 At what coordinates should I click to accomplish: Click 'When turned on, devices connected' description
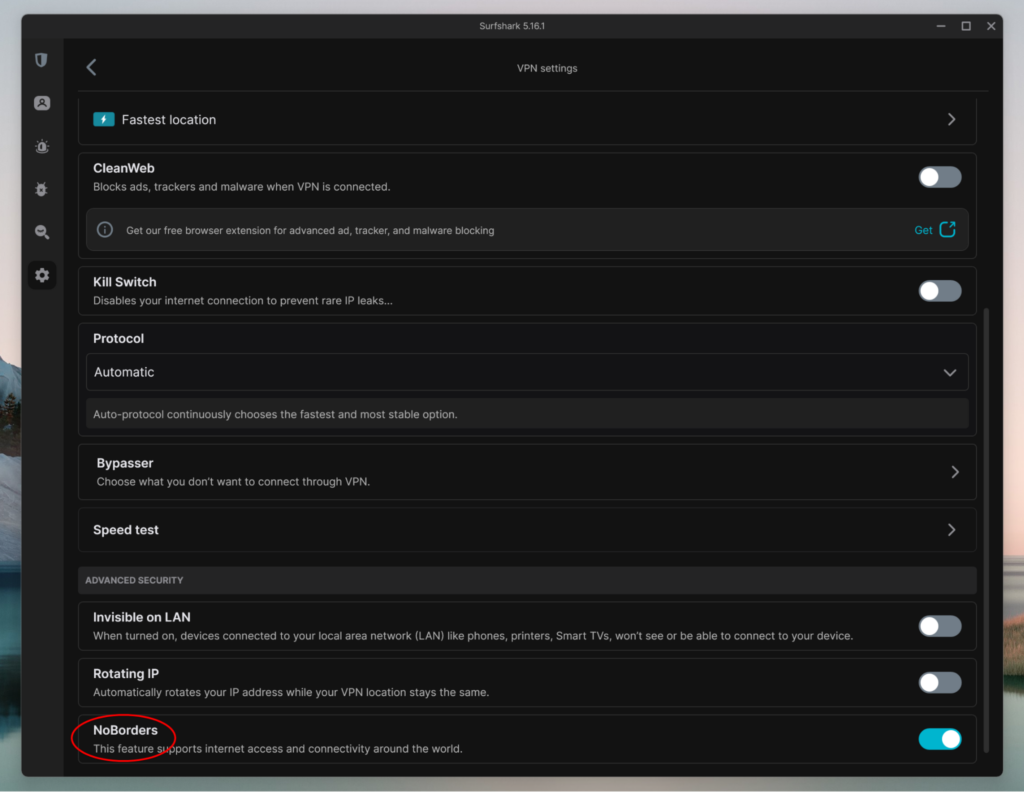[473, 636]
